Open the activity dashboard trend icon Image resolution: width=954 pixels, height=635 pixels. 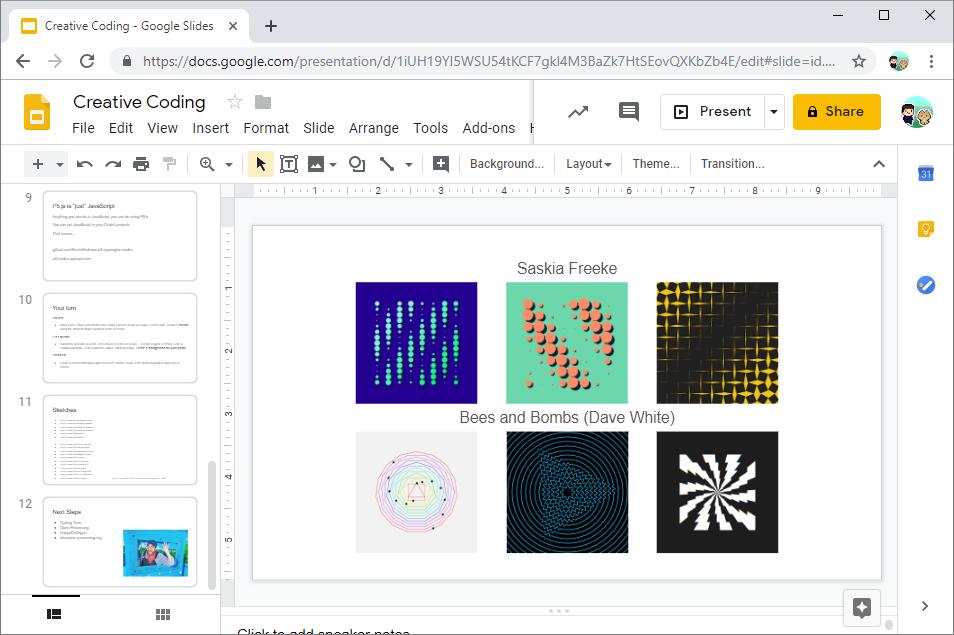[x=578, y=111]
